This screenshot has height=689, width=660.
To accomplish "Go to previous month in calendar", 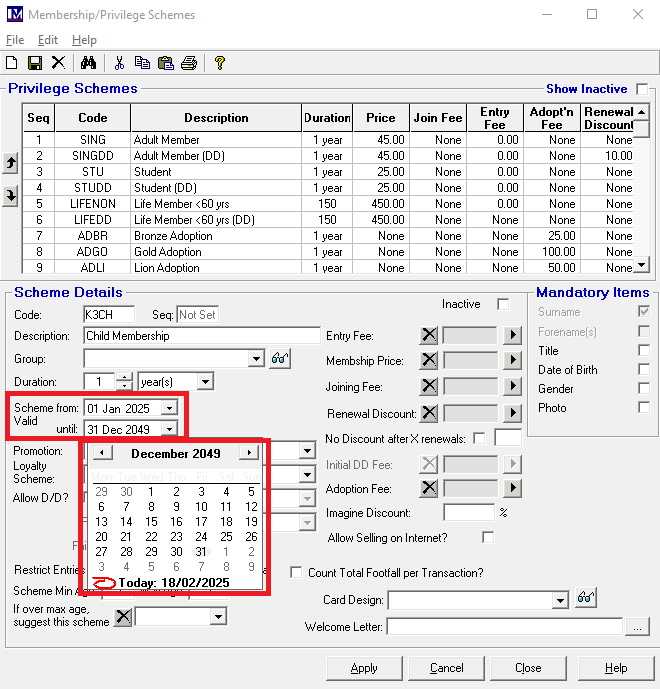I will coord(102,453).
